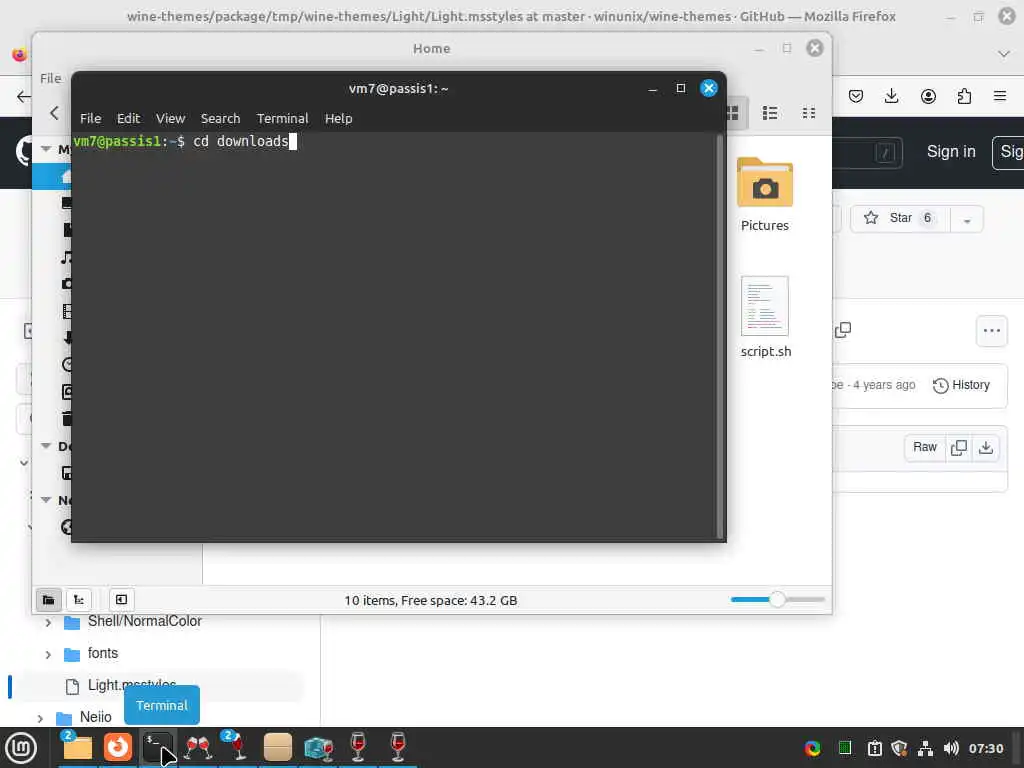
Task: Click the green square tray icon
Action: (x=845, y=748)
